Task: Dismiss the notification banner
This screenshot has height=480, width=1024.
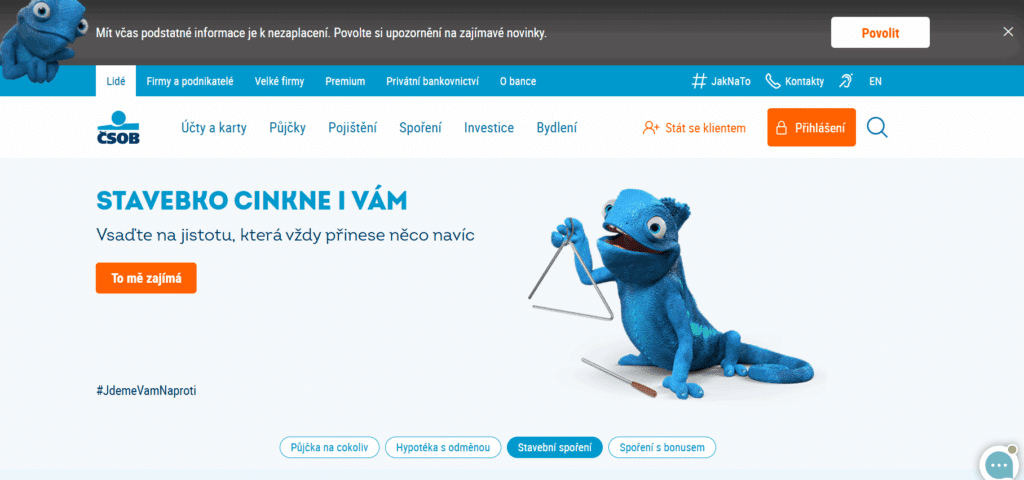Action: (1008, 31)
